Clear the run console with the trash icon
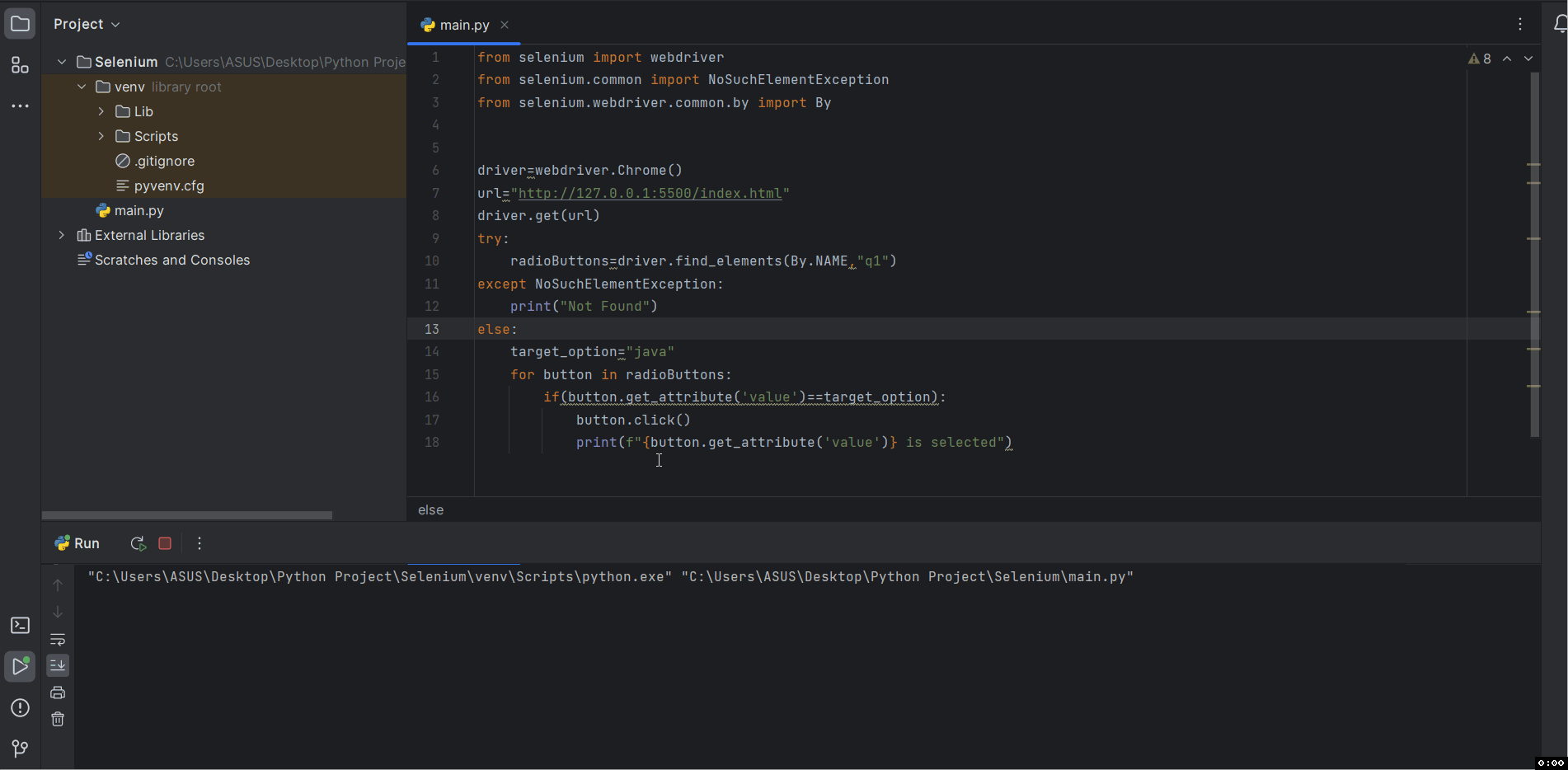This screenshot has height=770, width=1568. [58, 719]
